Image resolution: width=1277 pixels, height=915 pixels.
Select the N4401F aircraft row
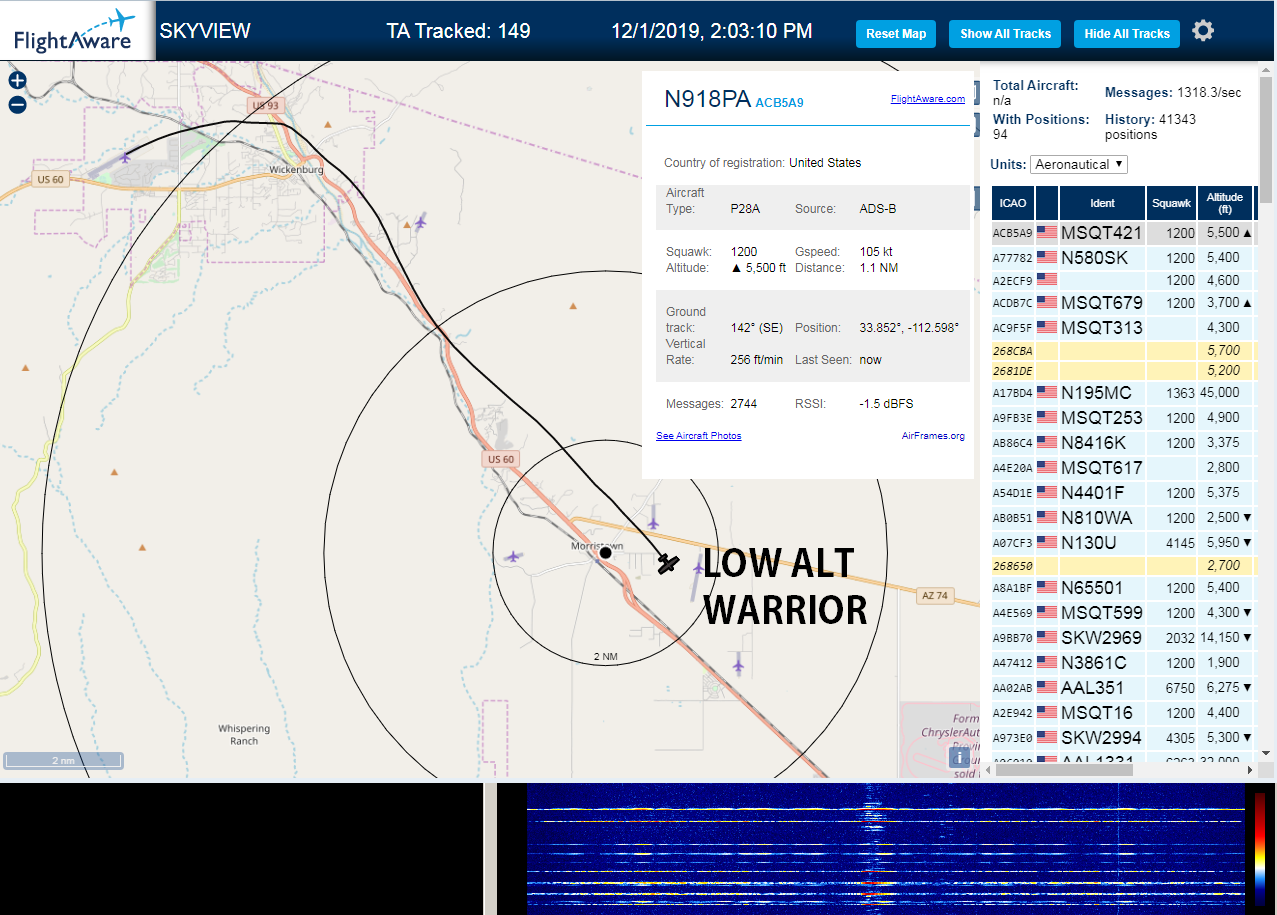pyautogui.click(x=1123, y=493)
